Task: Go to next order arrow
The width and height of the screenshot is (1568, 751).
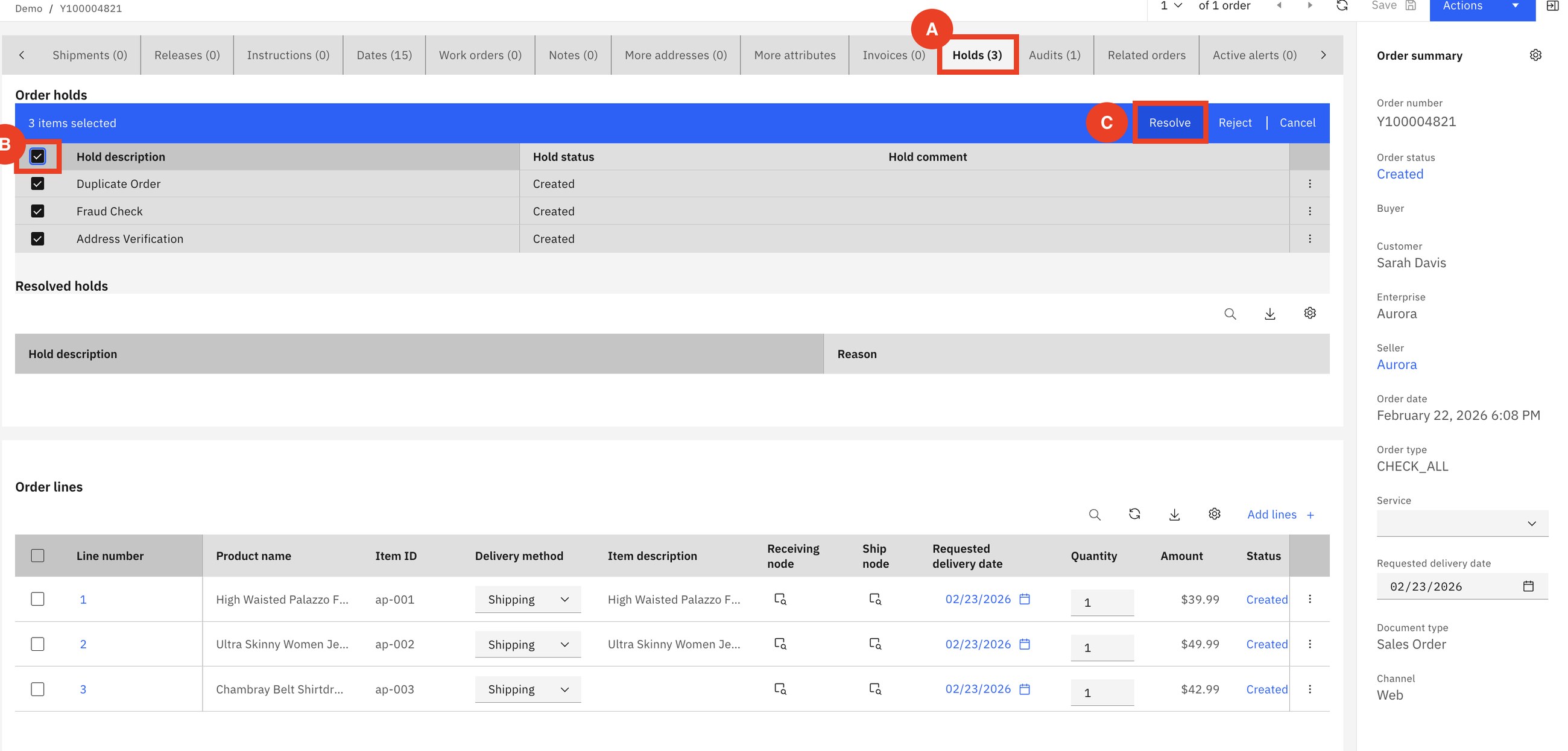Action: [x=1310, y=5]
